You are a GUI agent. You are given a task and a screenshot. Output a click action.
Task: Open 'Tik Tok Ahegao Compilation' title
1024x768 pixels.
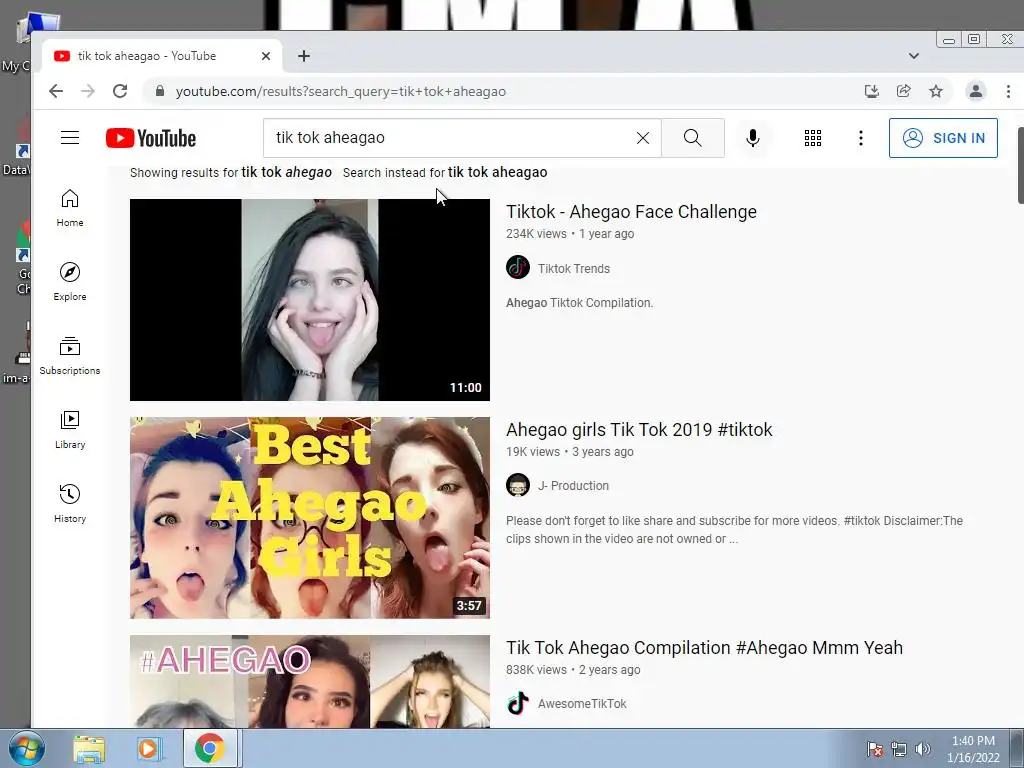coord(705,648)
